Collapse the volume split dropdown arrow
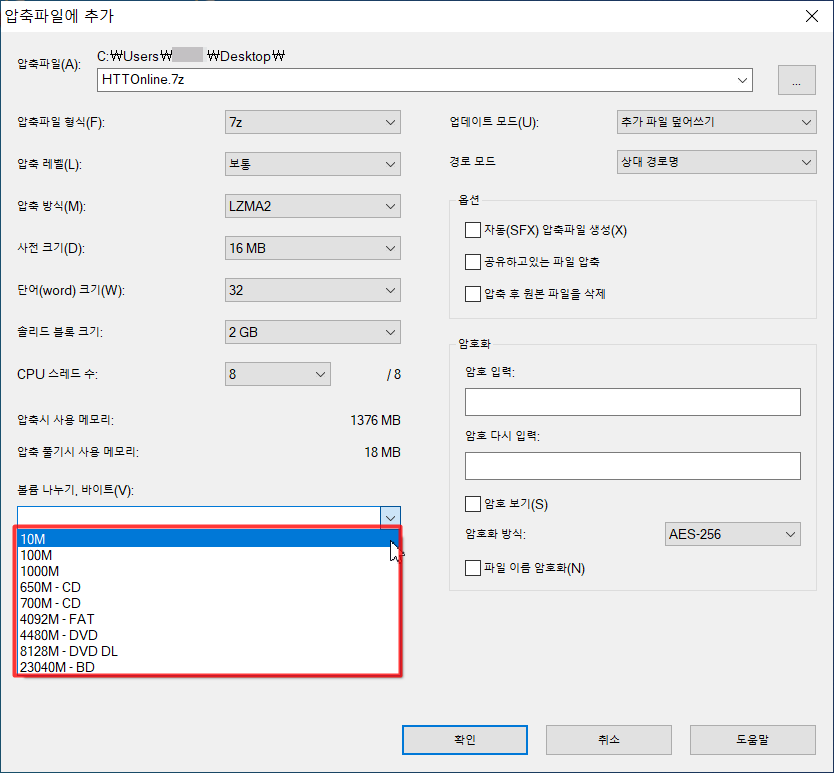 point(390,518)
